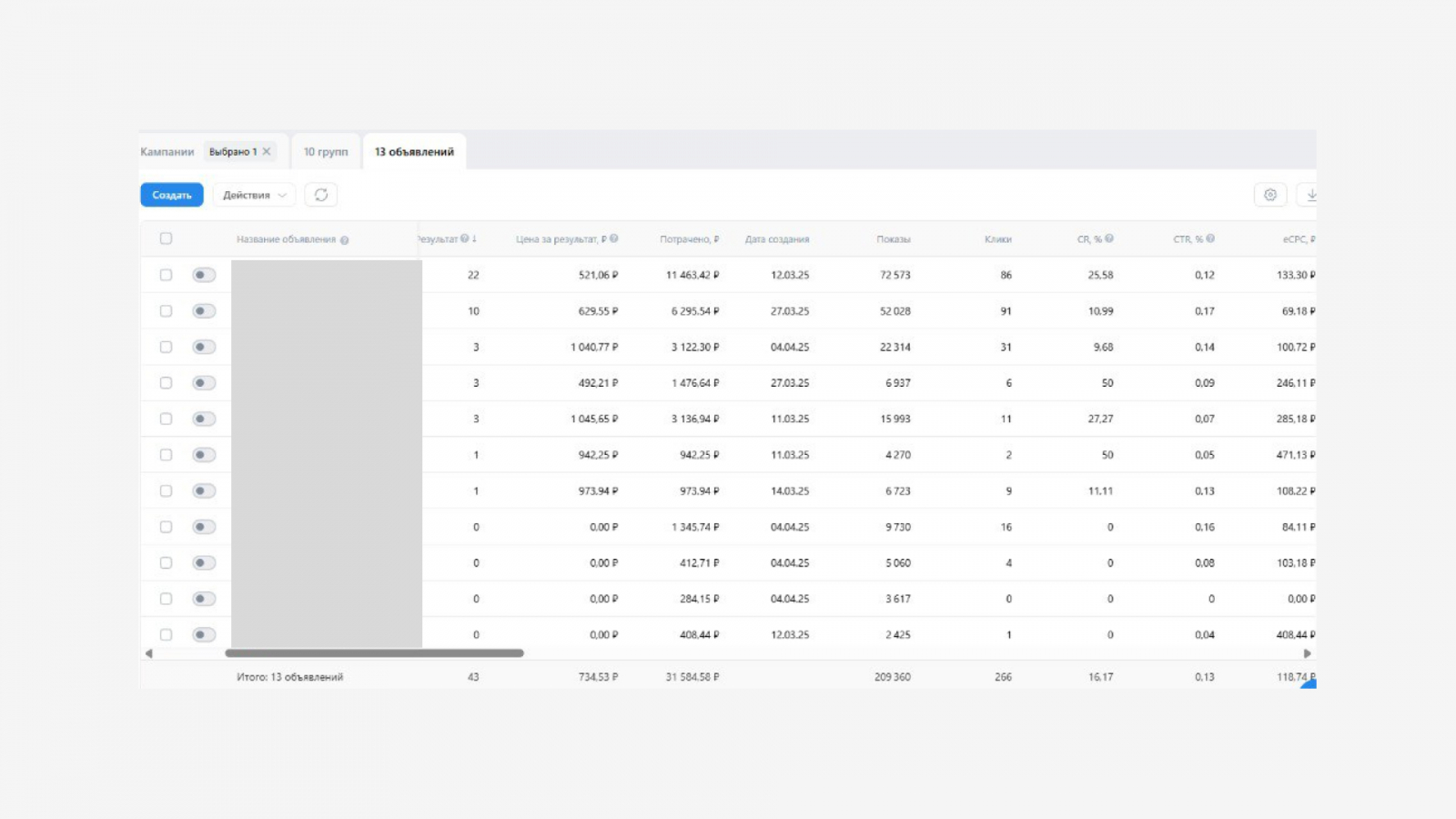Click help icon beside Название объявления
1456x819 pixels.
click(x=344, y=240)
